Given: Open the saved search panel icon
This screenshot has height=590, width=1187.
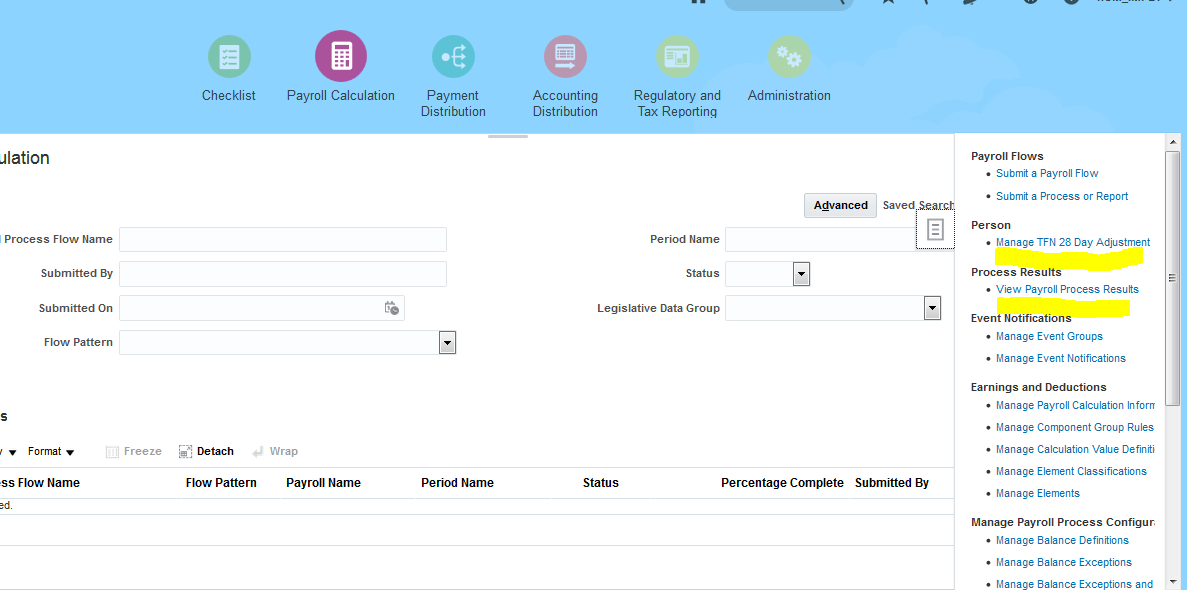Looking at the screenshot, I should click(x=934, y=230).
